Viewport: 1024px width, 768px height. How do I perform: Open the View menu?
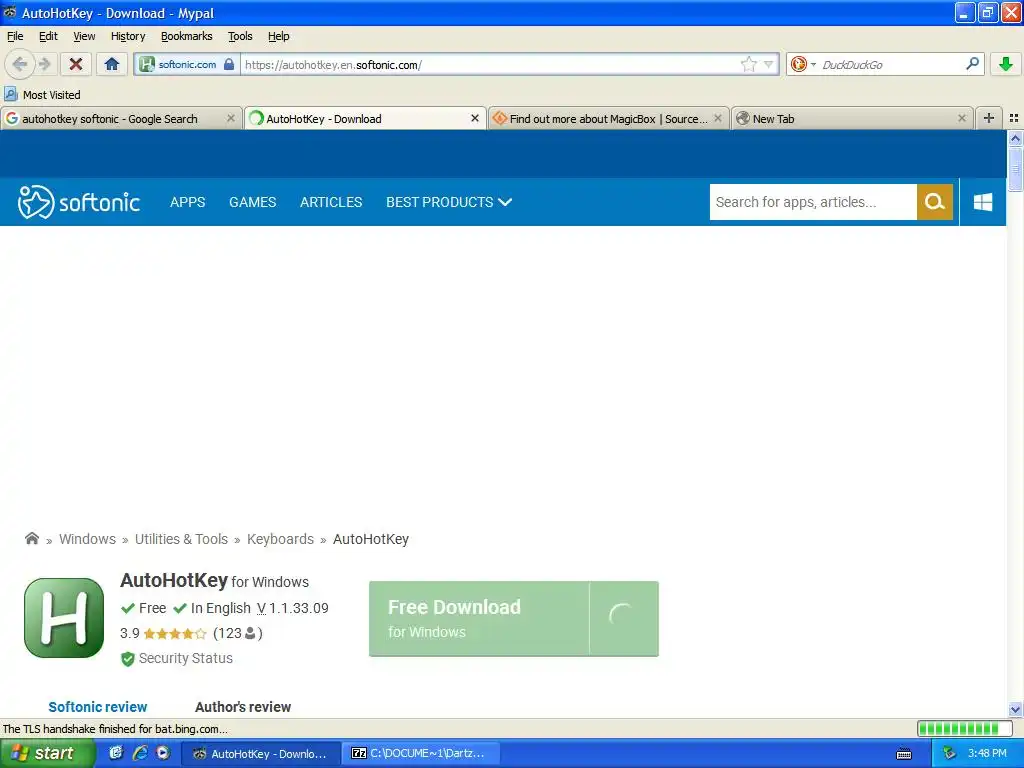coord(84,36)
